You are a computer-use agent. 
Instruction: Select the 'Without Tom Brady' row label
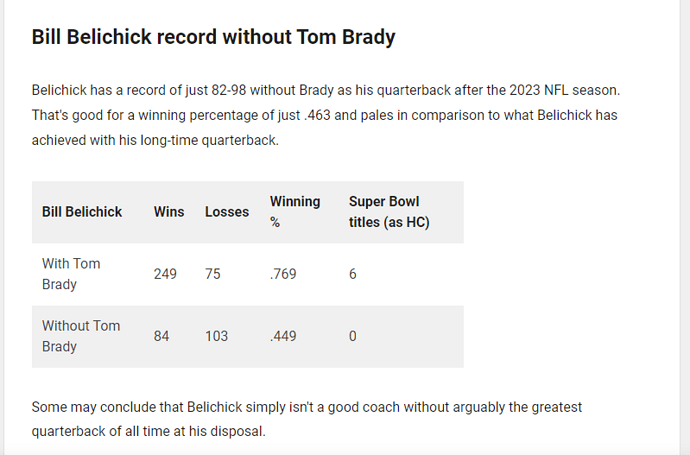click(x=81, y=336)
